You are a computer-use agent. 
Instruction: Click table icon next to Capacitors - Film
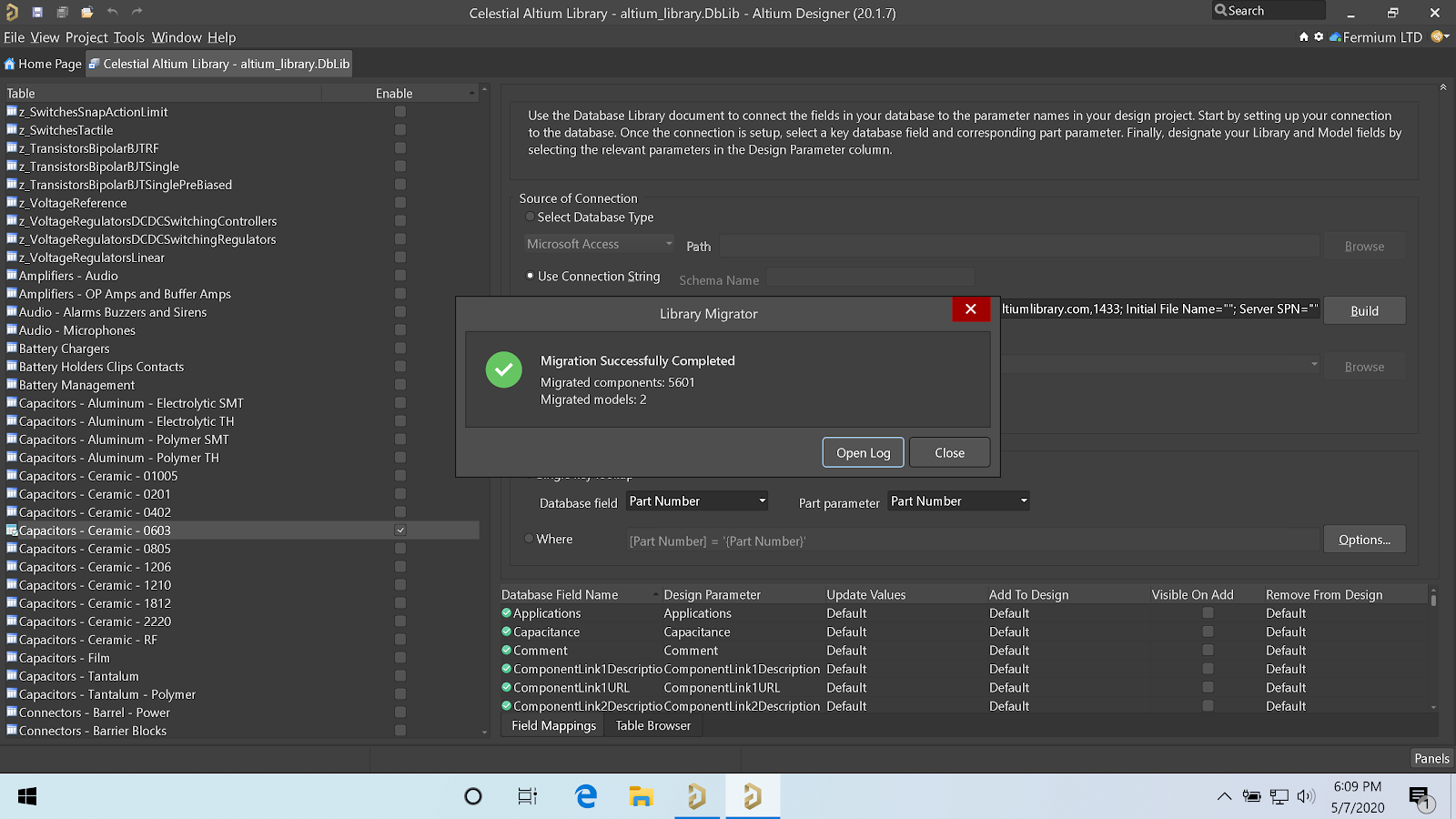pyautogui.click(x=12, y=657)
